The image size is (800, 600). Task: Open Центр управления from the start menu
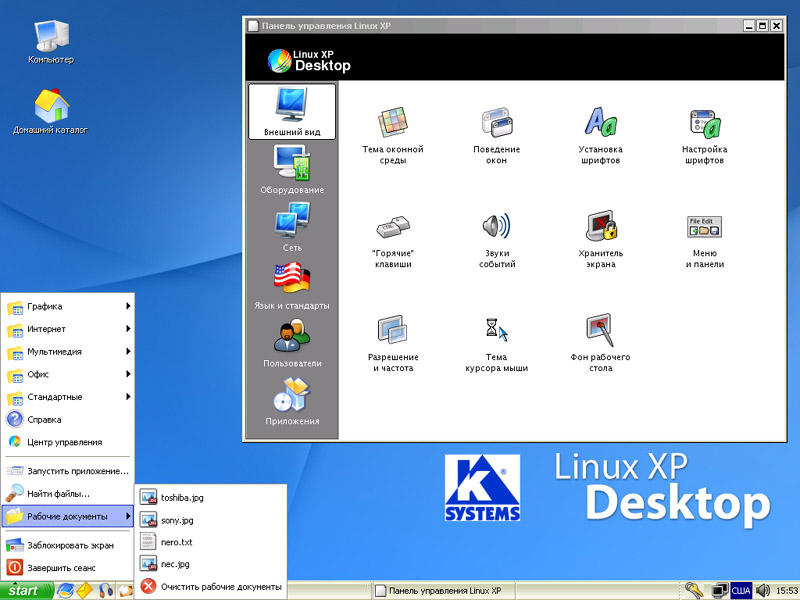coord(68,442)
